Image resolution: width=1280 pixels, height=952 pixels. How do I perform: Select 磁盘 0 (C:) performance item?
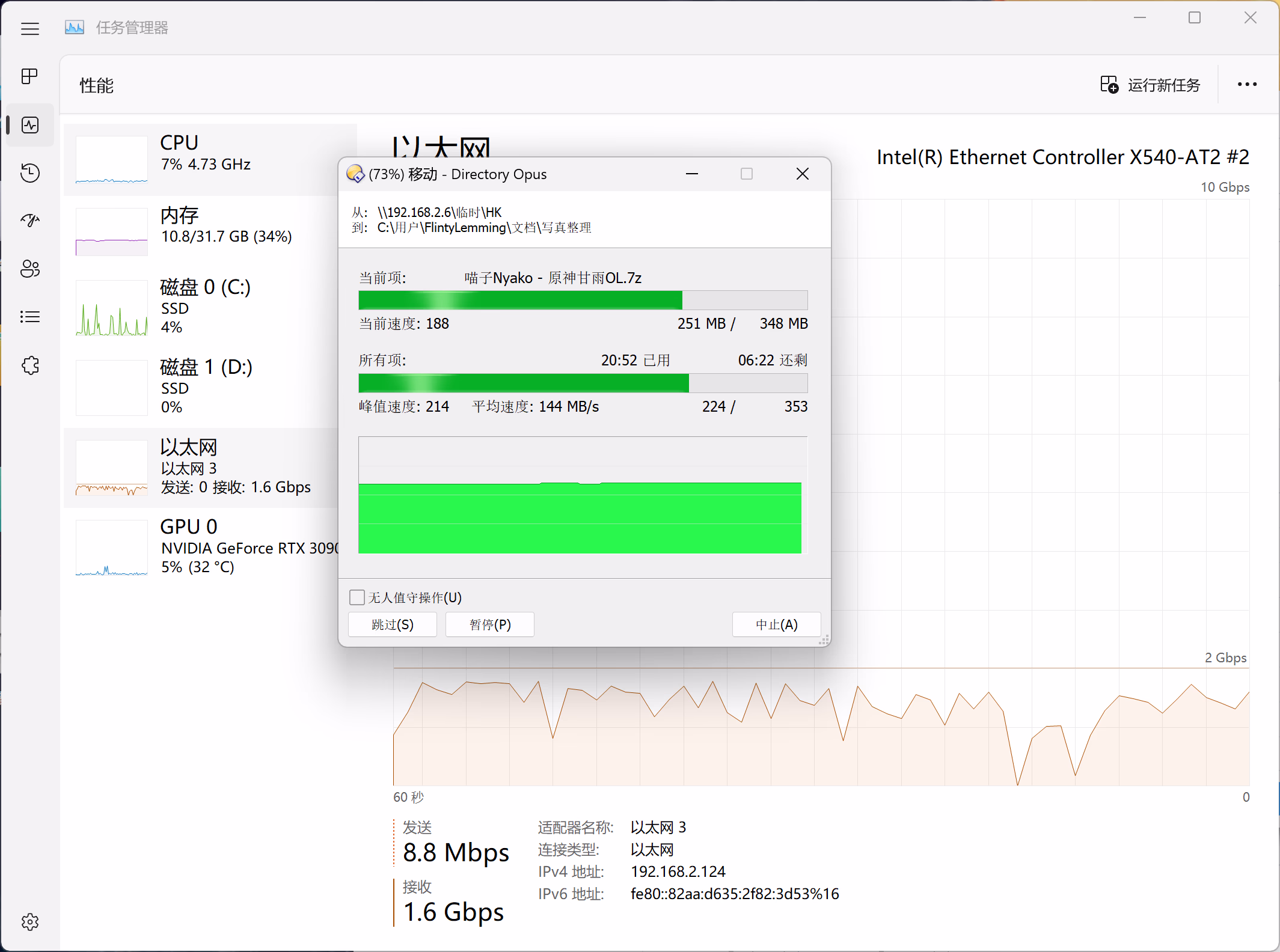click(x=204, y=307)
